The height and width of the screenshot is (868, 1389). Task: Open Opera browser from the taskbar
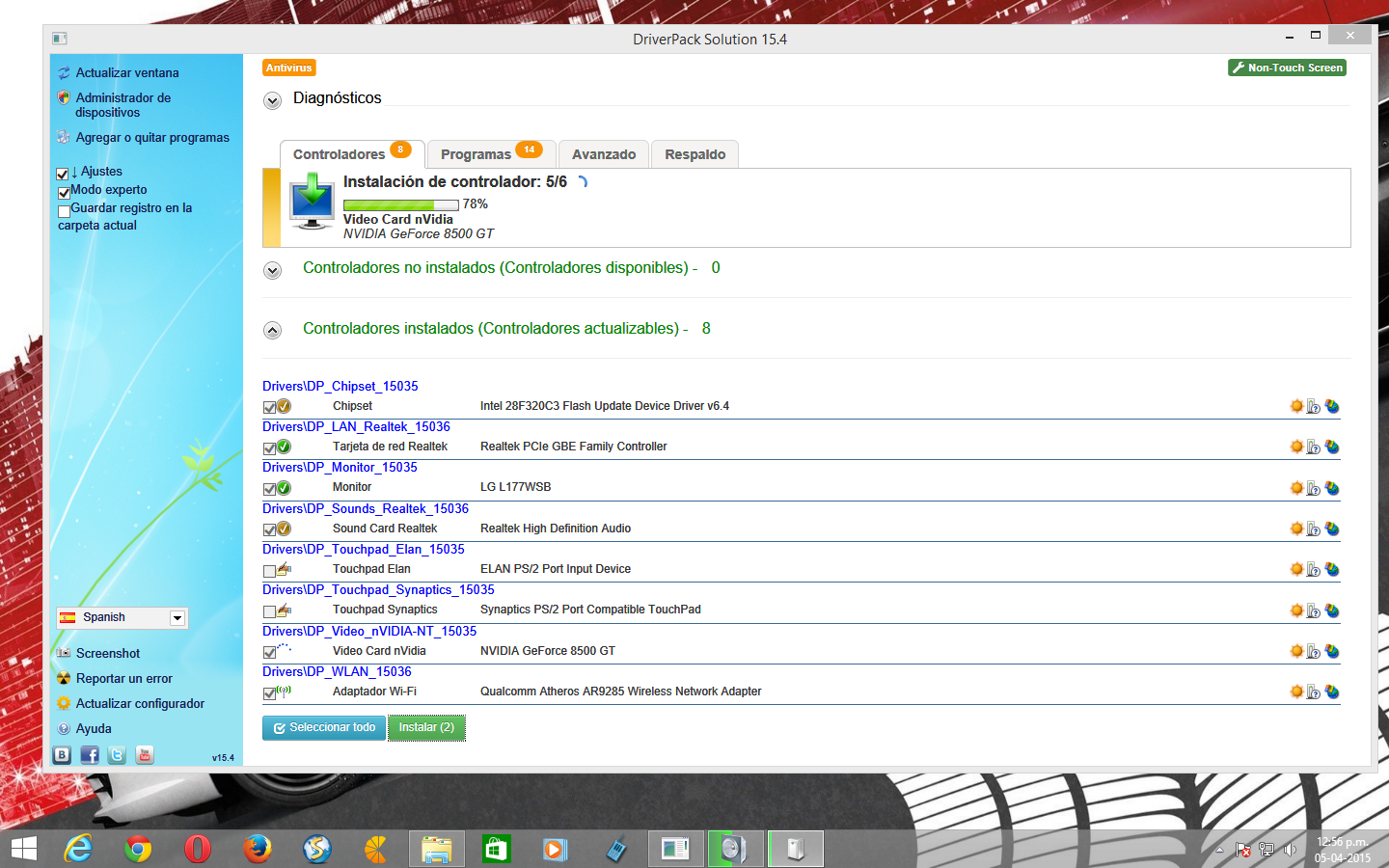tap(198, 849)
